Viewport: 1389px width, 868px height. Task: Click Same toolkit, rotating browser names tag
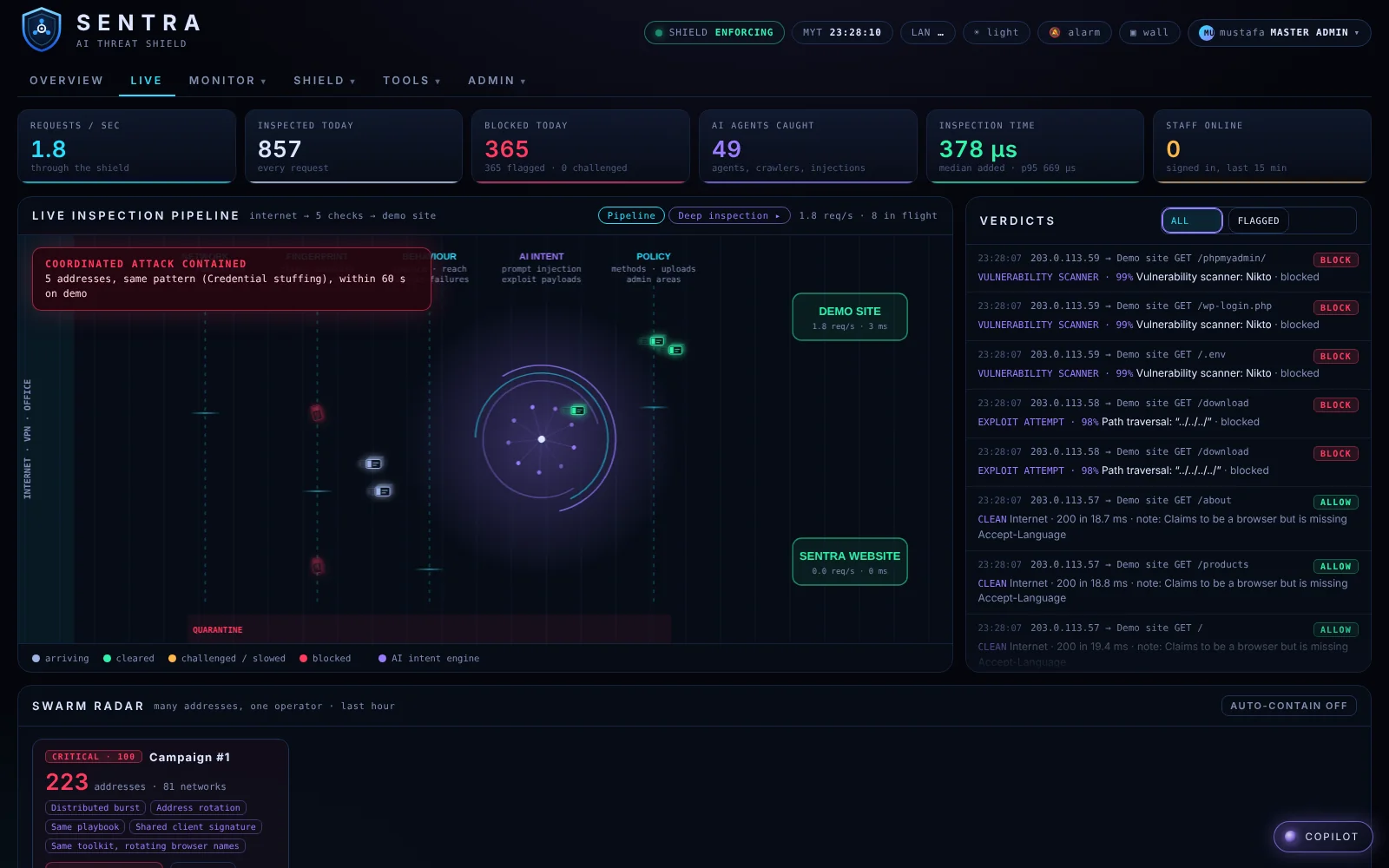coord(145,845)
